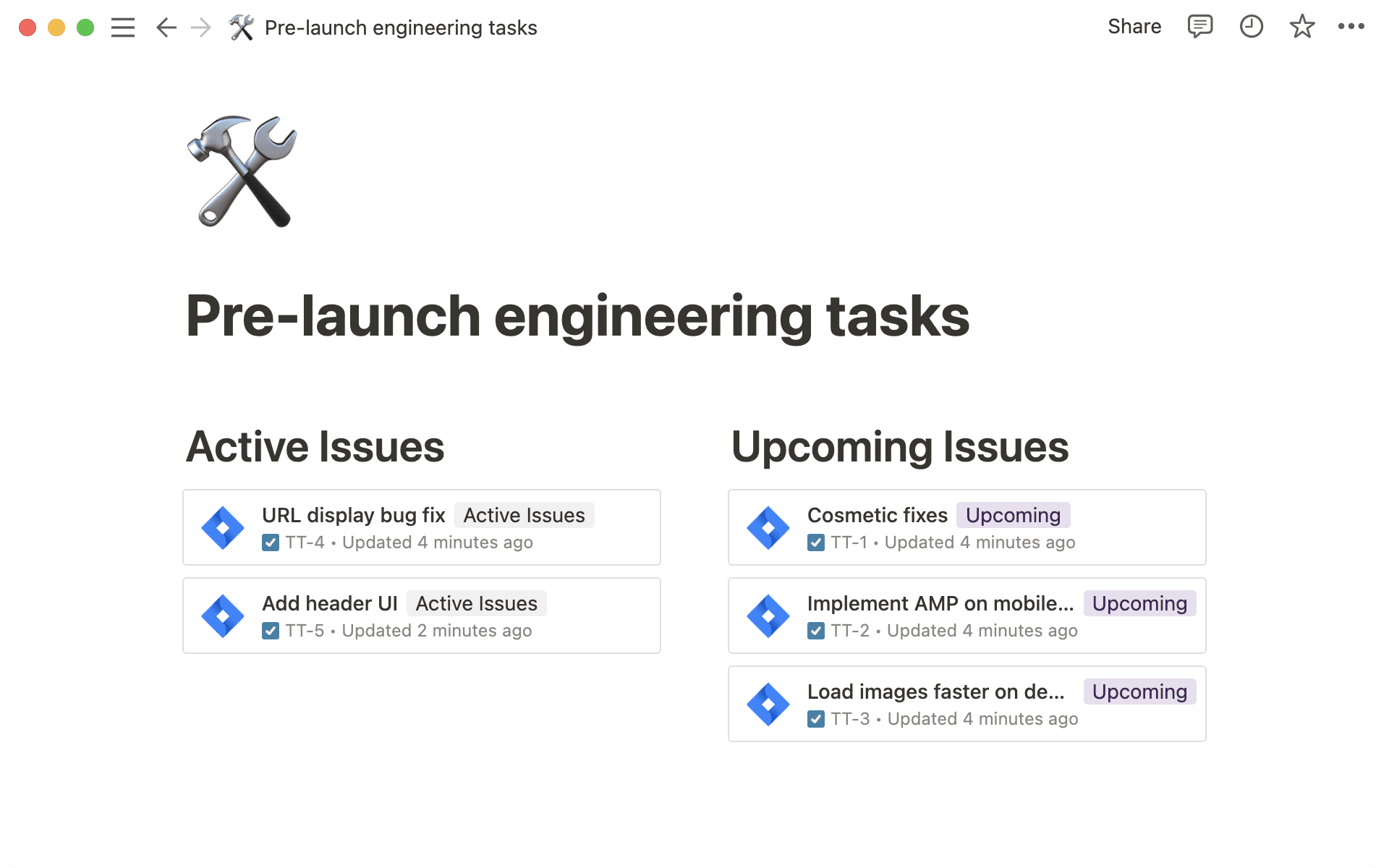The height and width of the screenshot is (868, 1389).
Task: Favorite the page using the star icon
Action: (1301, 27)
